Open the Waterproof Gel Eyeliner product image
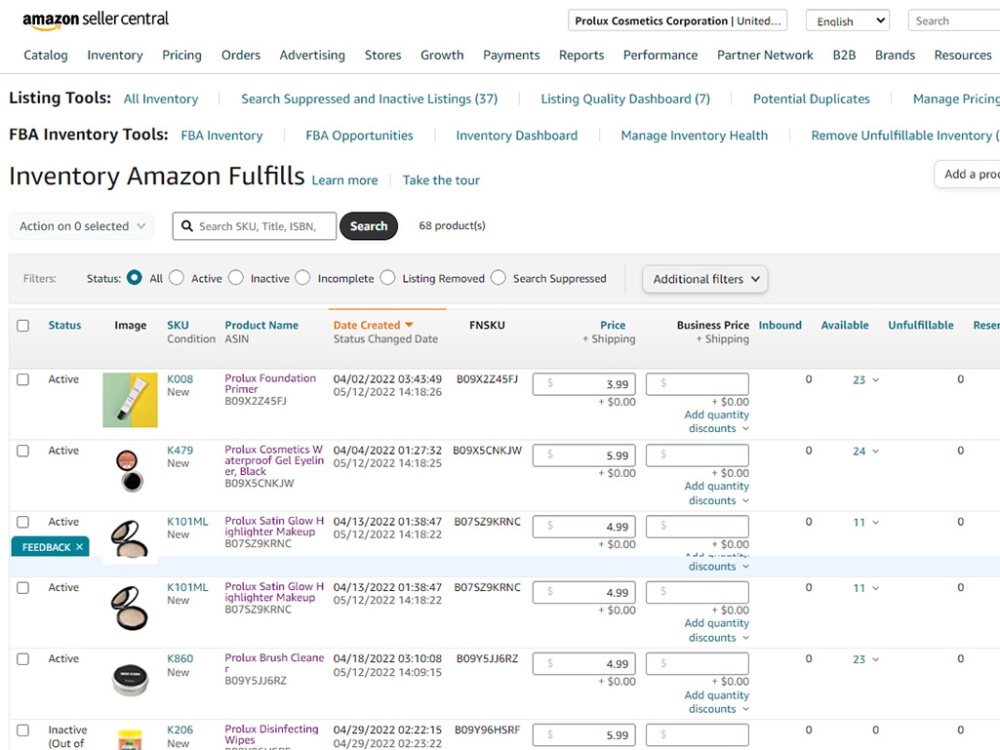Screen dimensions: 1000x750 130,471
